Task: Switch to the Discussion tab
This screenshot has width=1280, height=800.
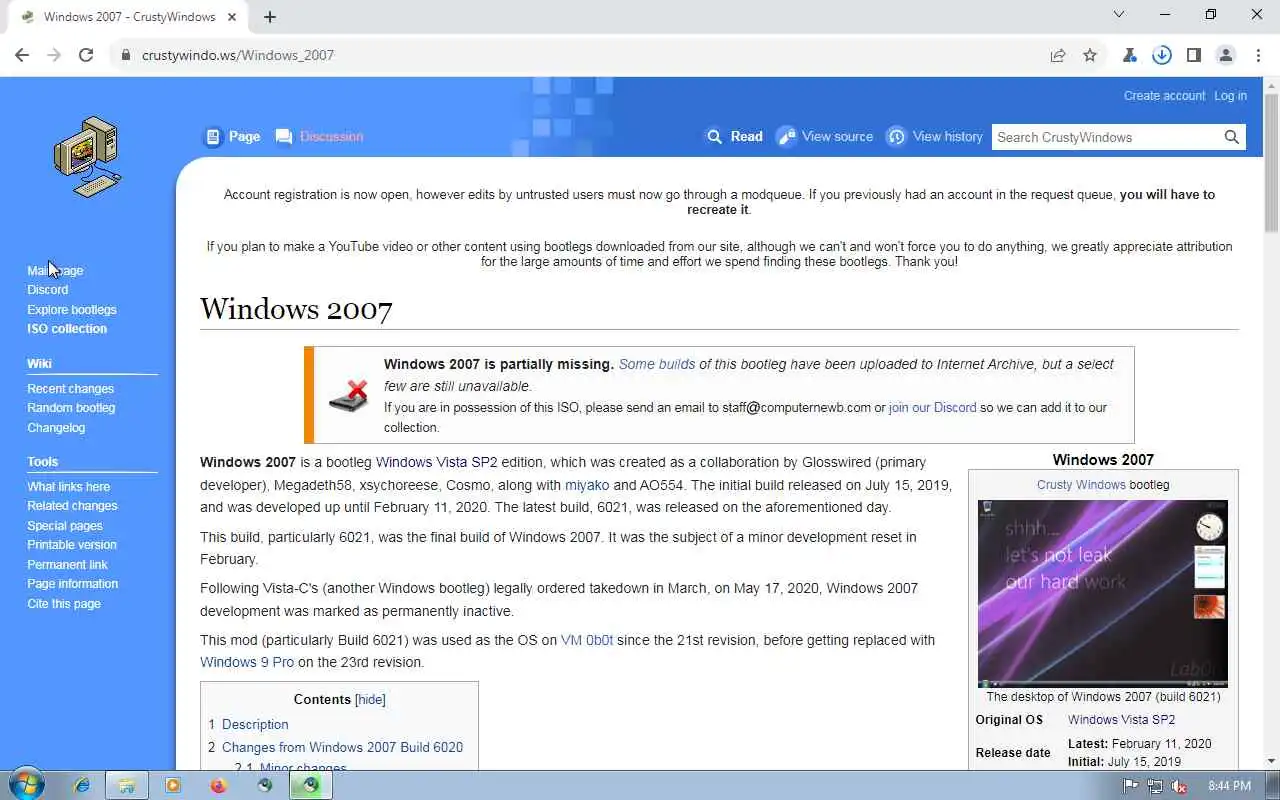Action: coord(320,136)
